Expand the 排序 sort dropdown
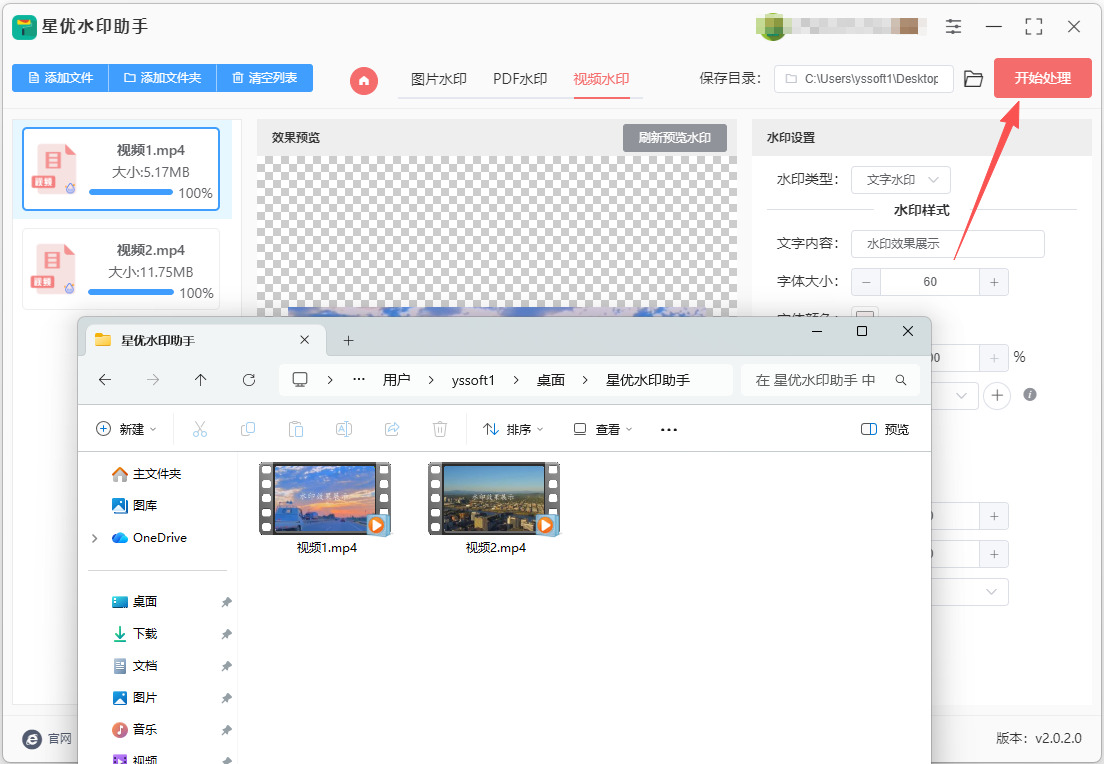Image resolution: width=1104 pixels, height=764 pixels. coord(513,430)
